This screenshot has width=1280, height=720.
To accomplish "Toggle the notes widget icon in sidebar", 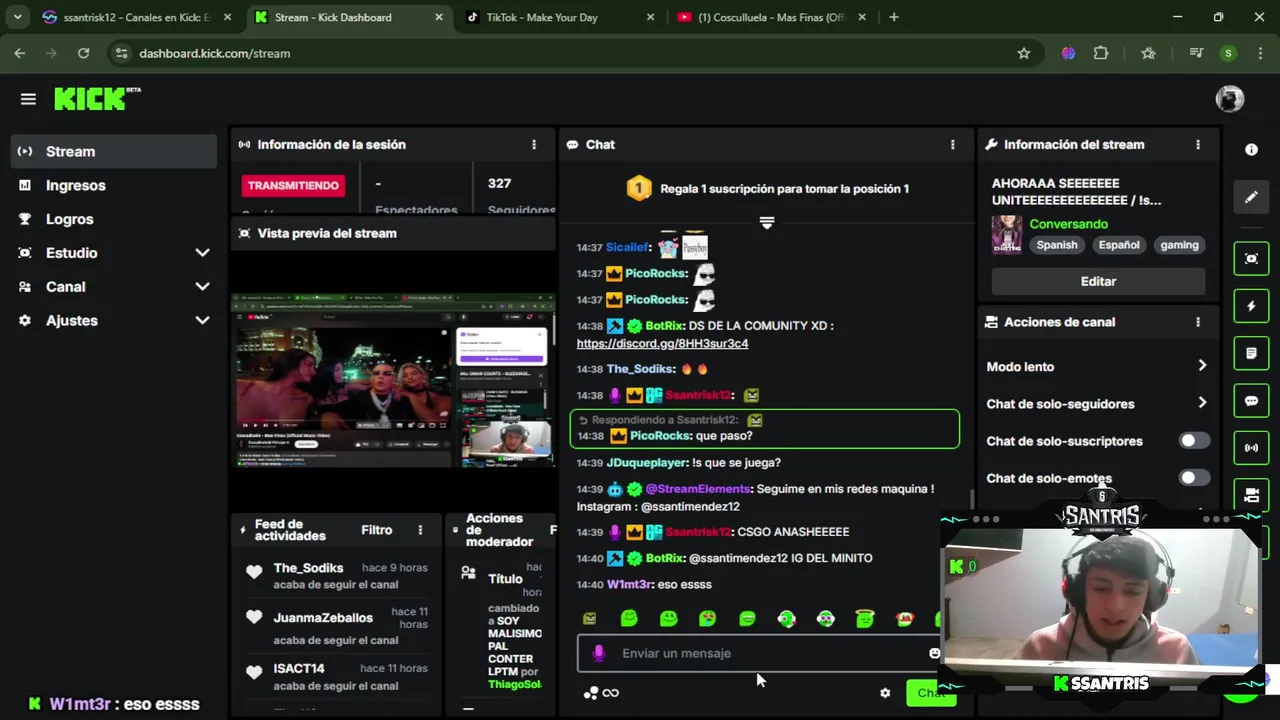I will tap(1251, 353).
